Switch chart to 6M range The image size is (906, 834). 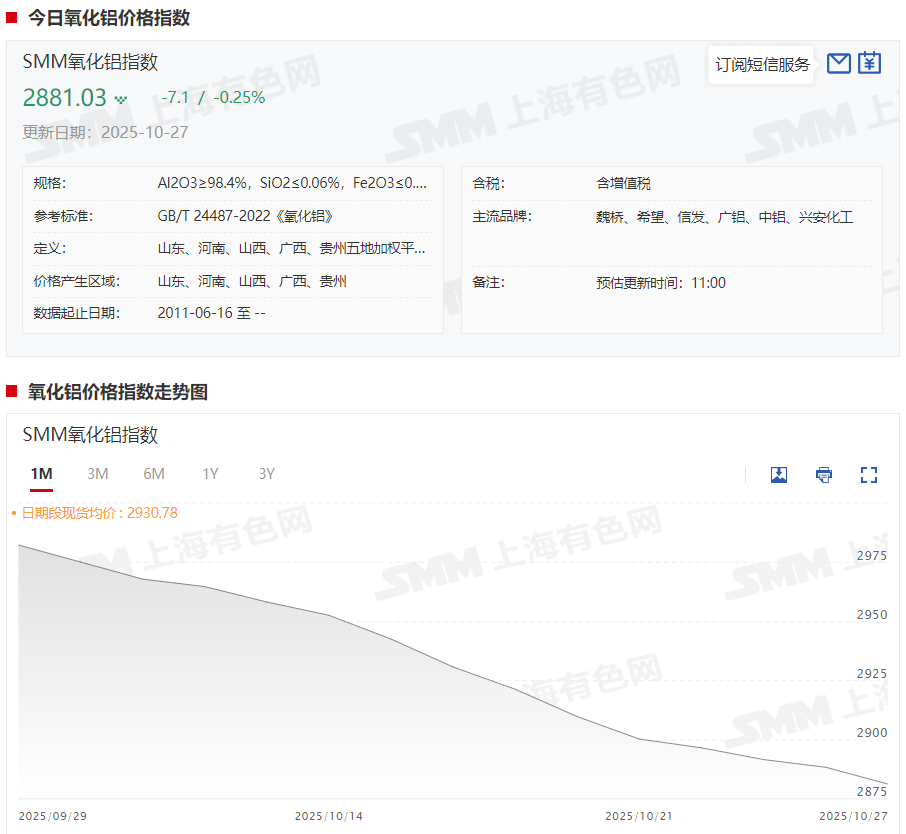coord(153,474)
